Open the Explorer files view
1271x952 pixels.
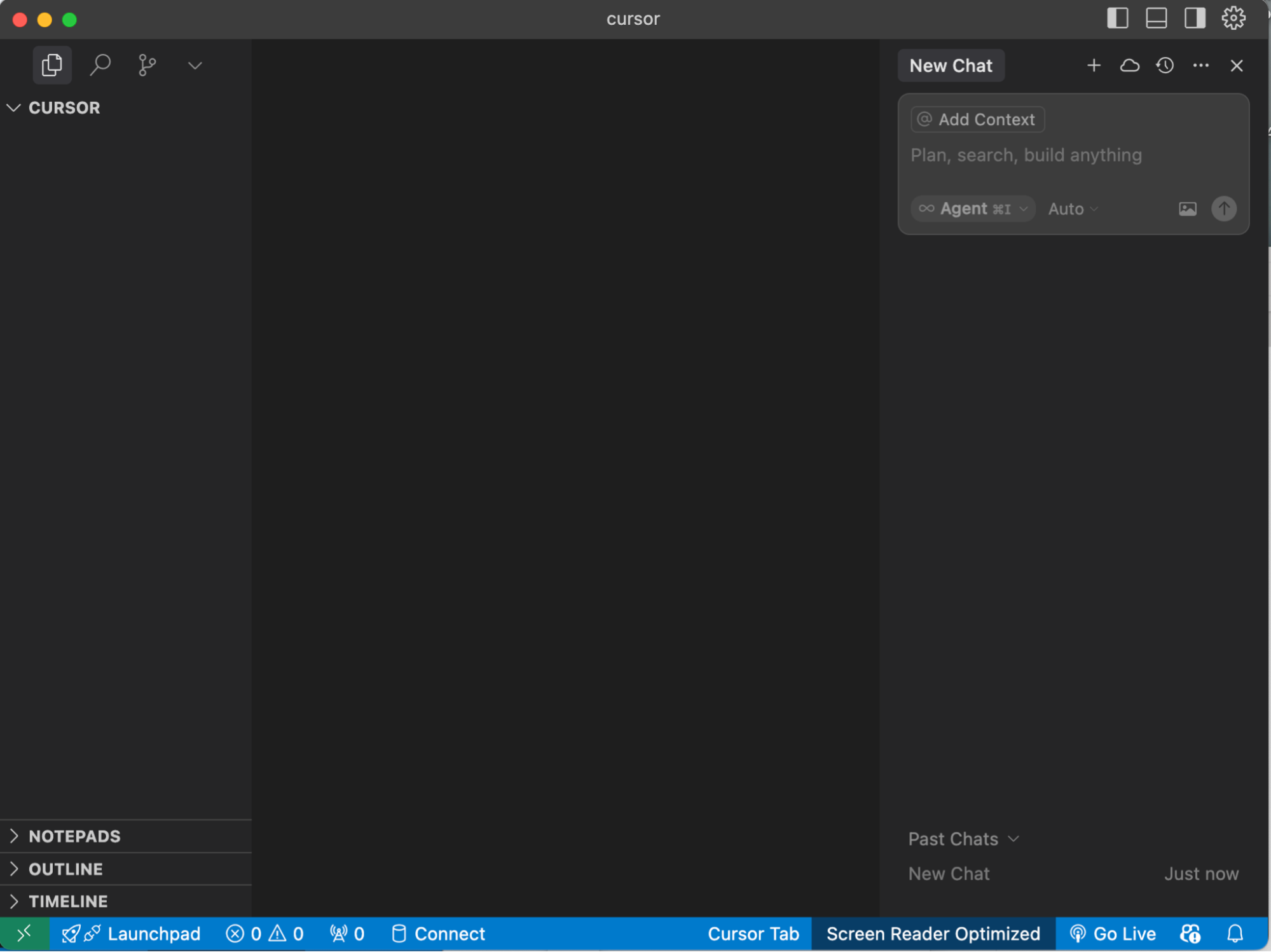[52, 65]
